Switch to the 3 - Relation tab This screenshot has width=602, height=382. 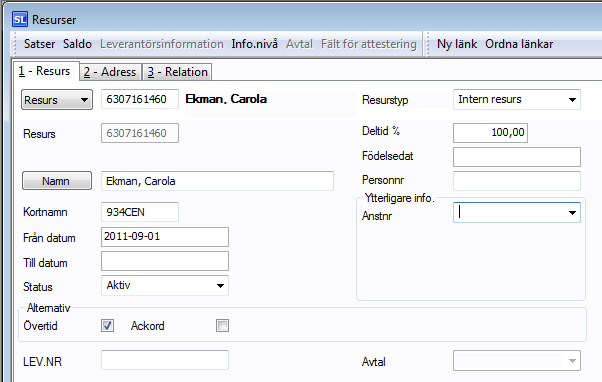[x=177, y=72]
